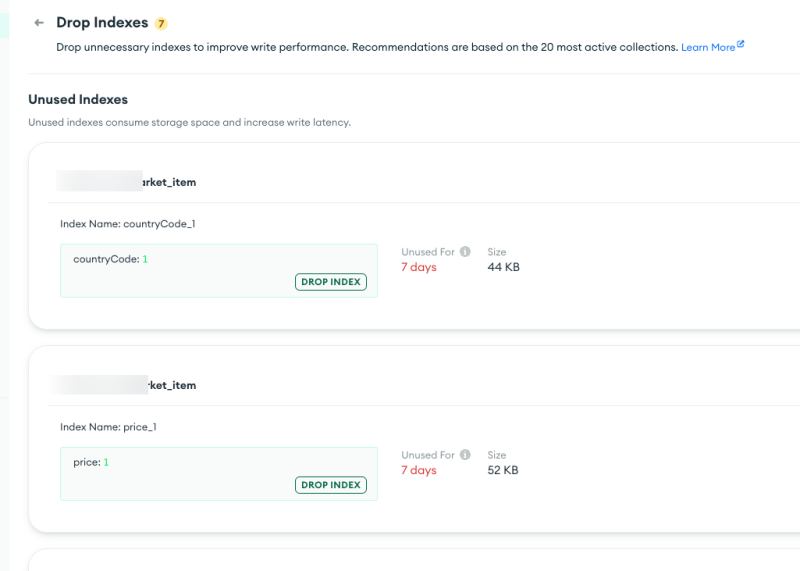Click the Unused For info icon for countryCode_1
Viewport: 800px width, 571px height.
point(465,252)
